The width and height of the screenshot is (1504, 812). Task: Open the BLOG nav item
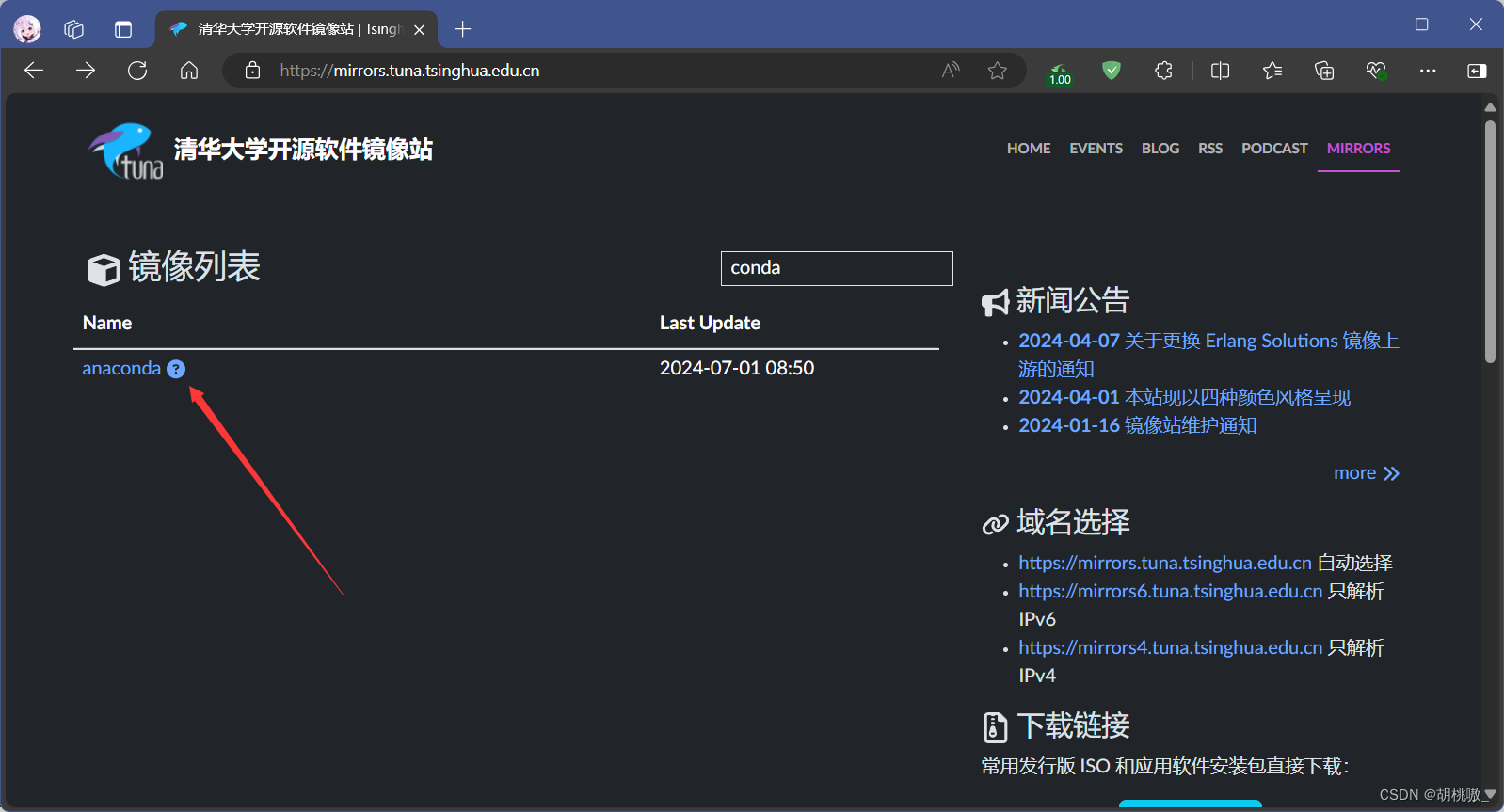[1160, 149]
